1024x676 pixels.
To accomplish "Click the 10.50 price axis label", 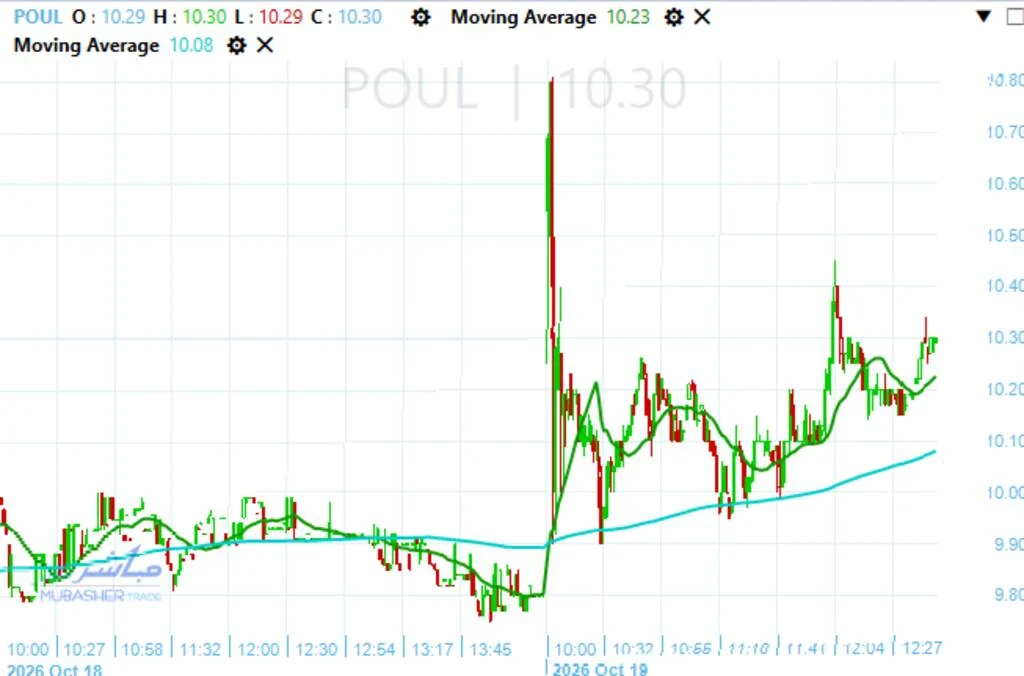I will (1005, 236).
